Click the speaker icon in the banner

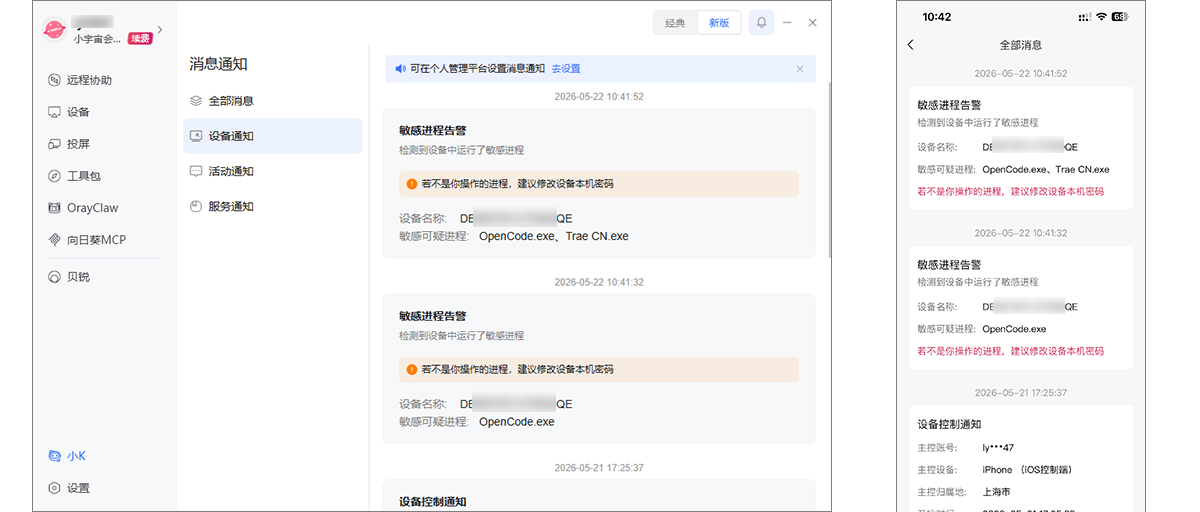click(400, 69)
